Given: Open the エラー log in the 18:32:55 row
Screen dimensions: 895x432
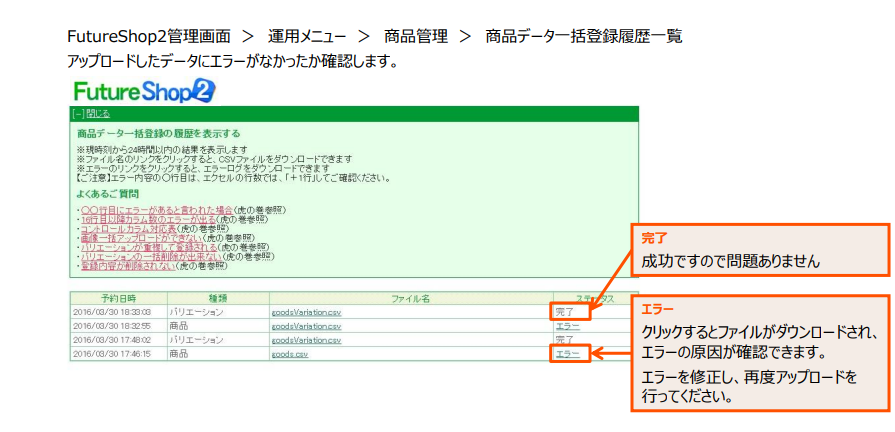Looking at the screenshot, I should pos(567,326).
